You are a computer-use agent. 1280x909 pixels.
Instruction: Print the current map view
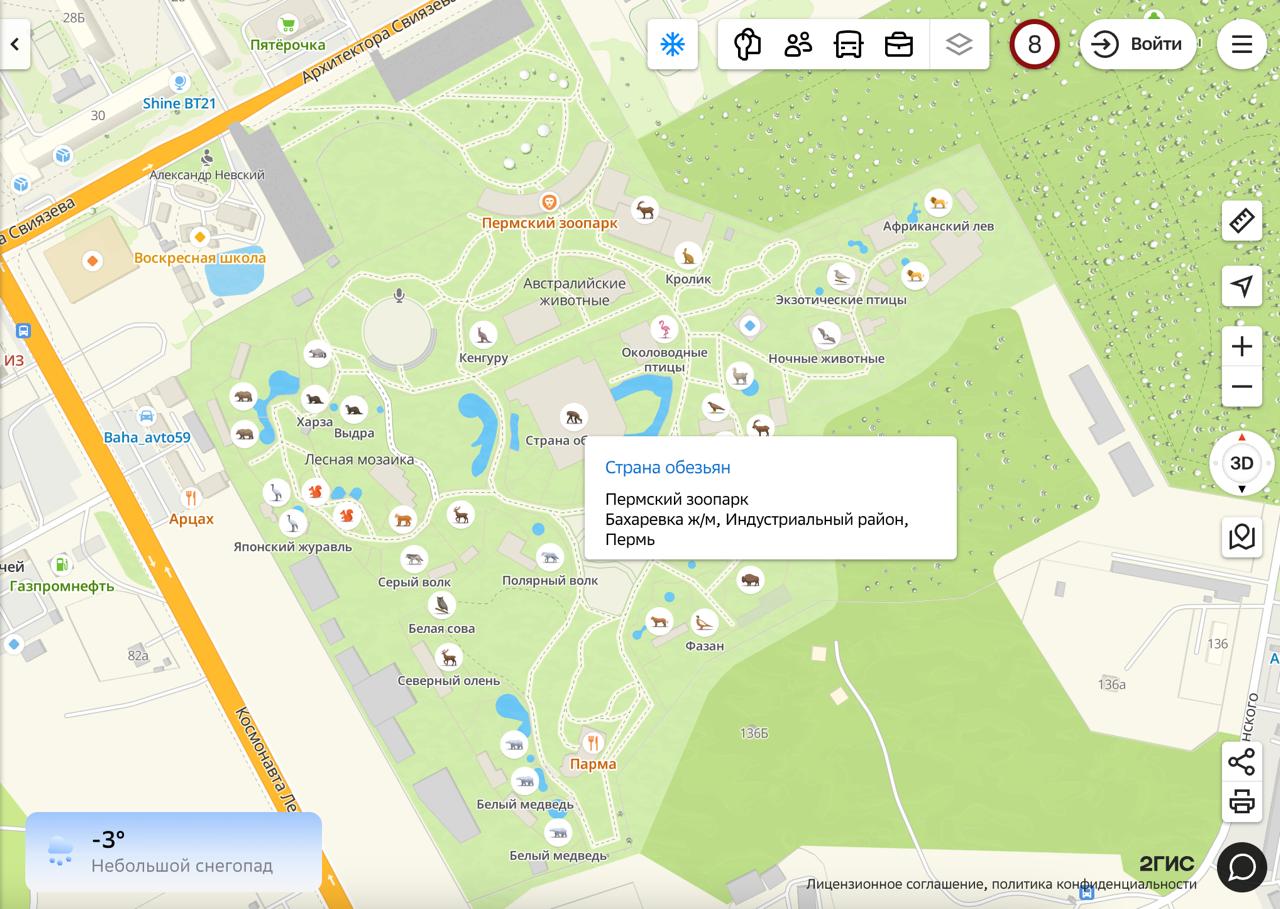tap(1241, 801)
